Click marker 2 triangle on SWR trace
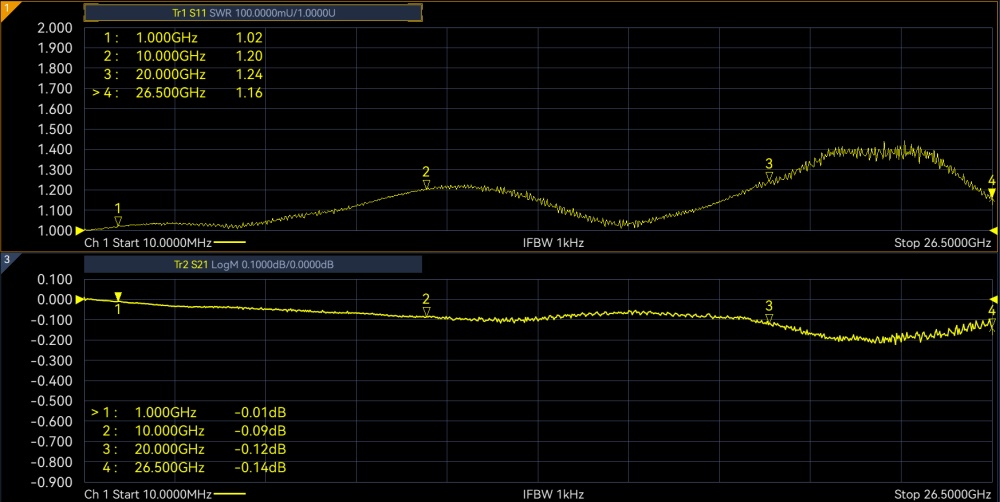This screenshot has width=1000, height=502. (426, 184)
